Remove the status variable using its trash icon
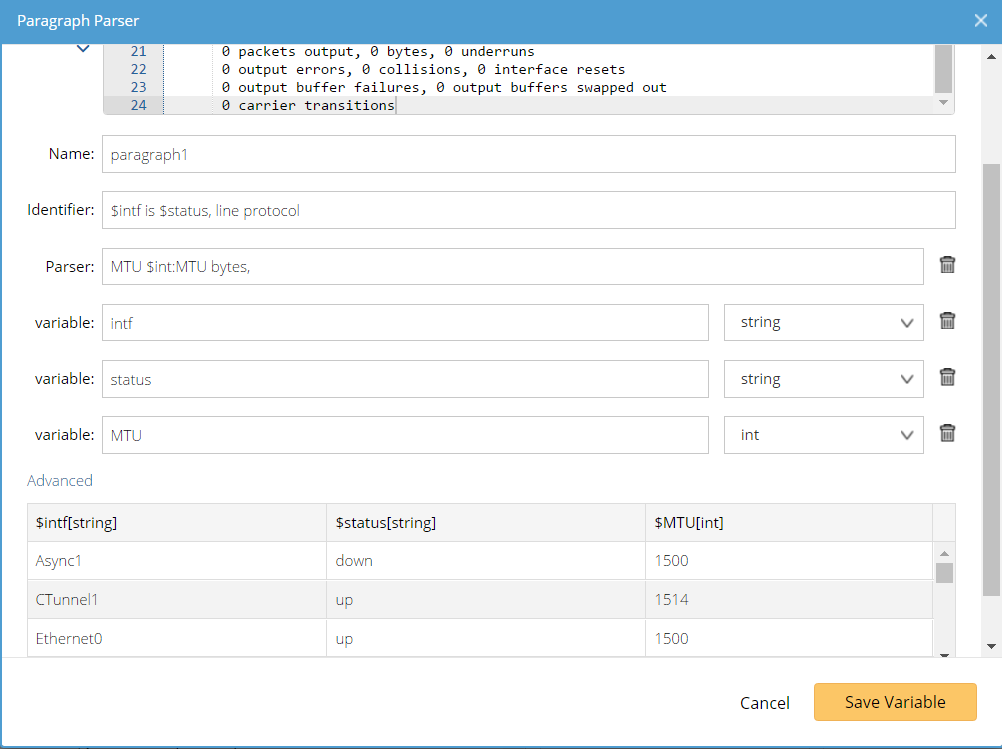Viewport: 1002px width, 749px height. pyautogui.click(x=947, y=377)
